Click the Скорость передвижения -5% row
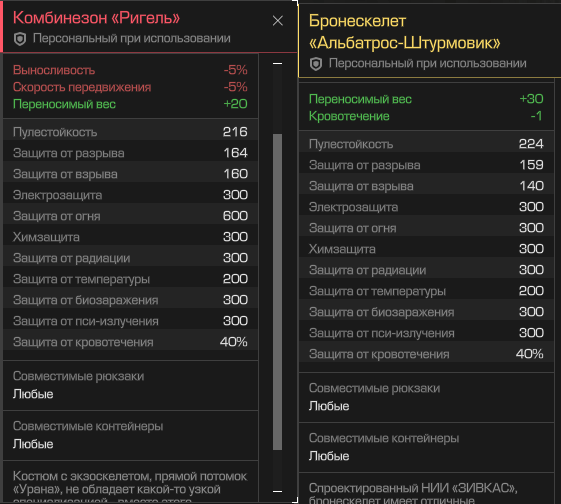The height and width of the screenshot is (504, 561). coord(130,87)
